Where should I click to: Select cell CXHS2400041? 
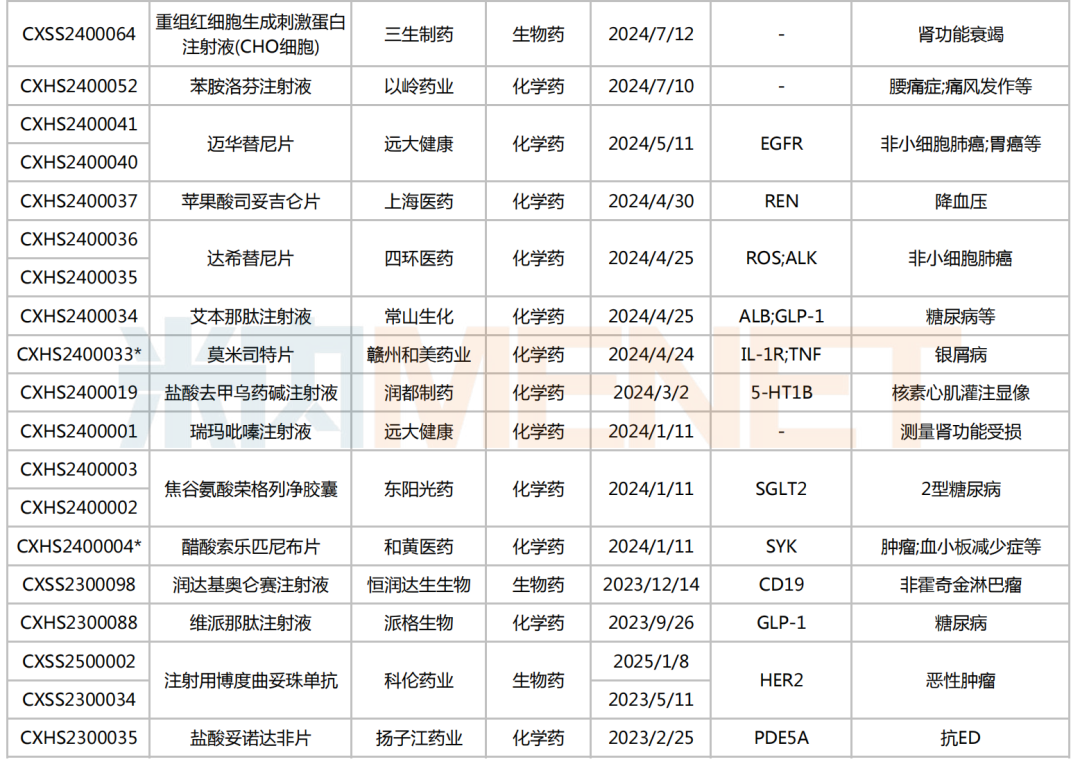click(x=79, y=124)
